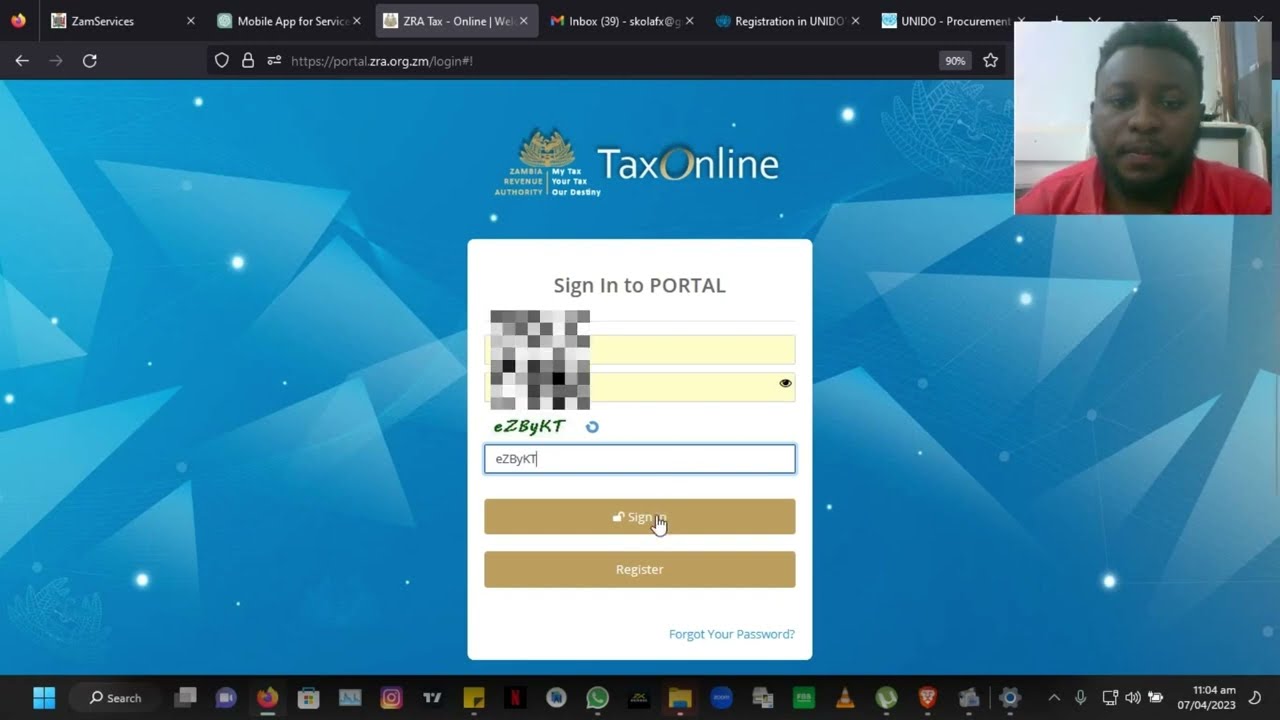Screen dimensions: 1280x720
Task: Open the Gmail Inbox (39) tab
Action: point(622,21)
